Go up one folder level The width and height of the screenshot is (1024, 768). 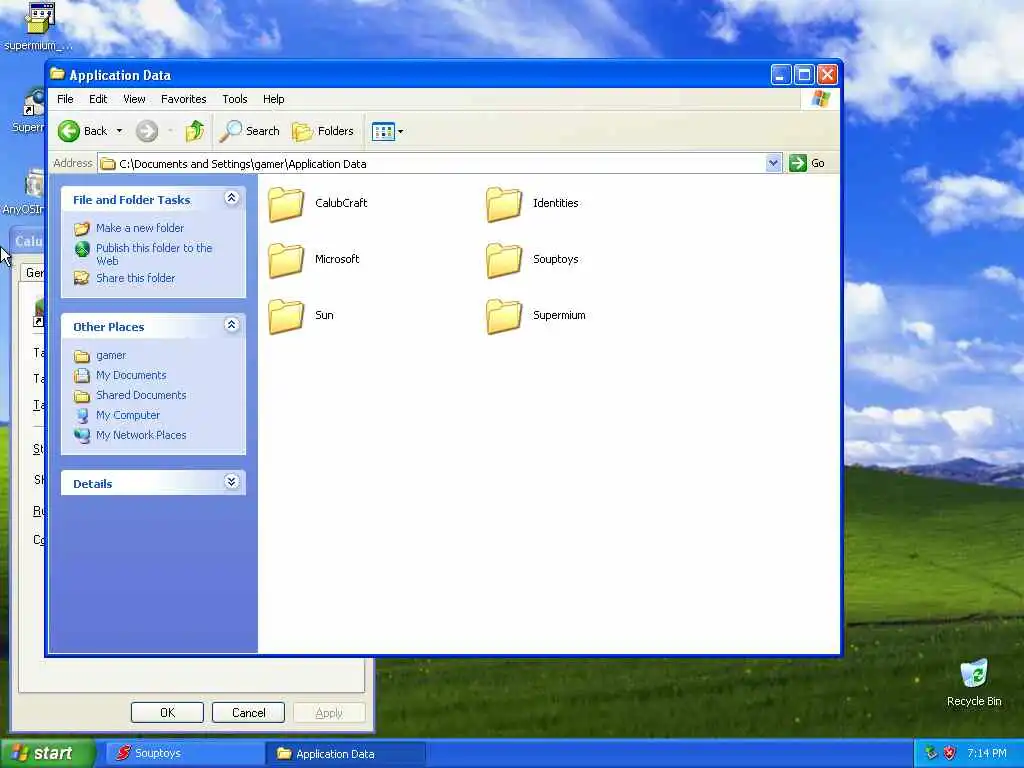tap(195, 131)
